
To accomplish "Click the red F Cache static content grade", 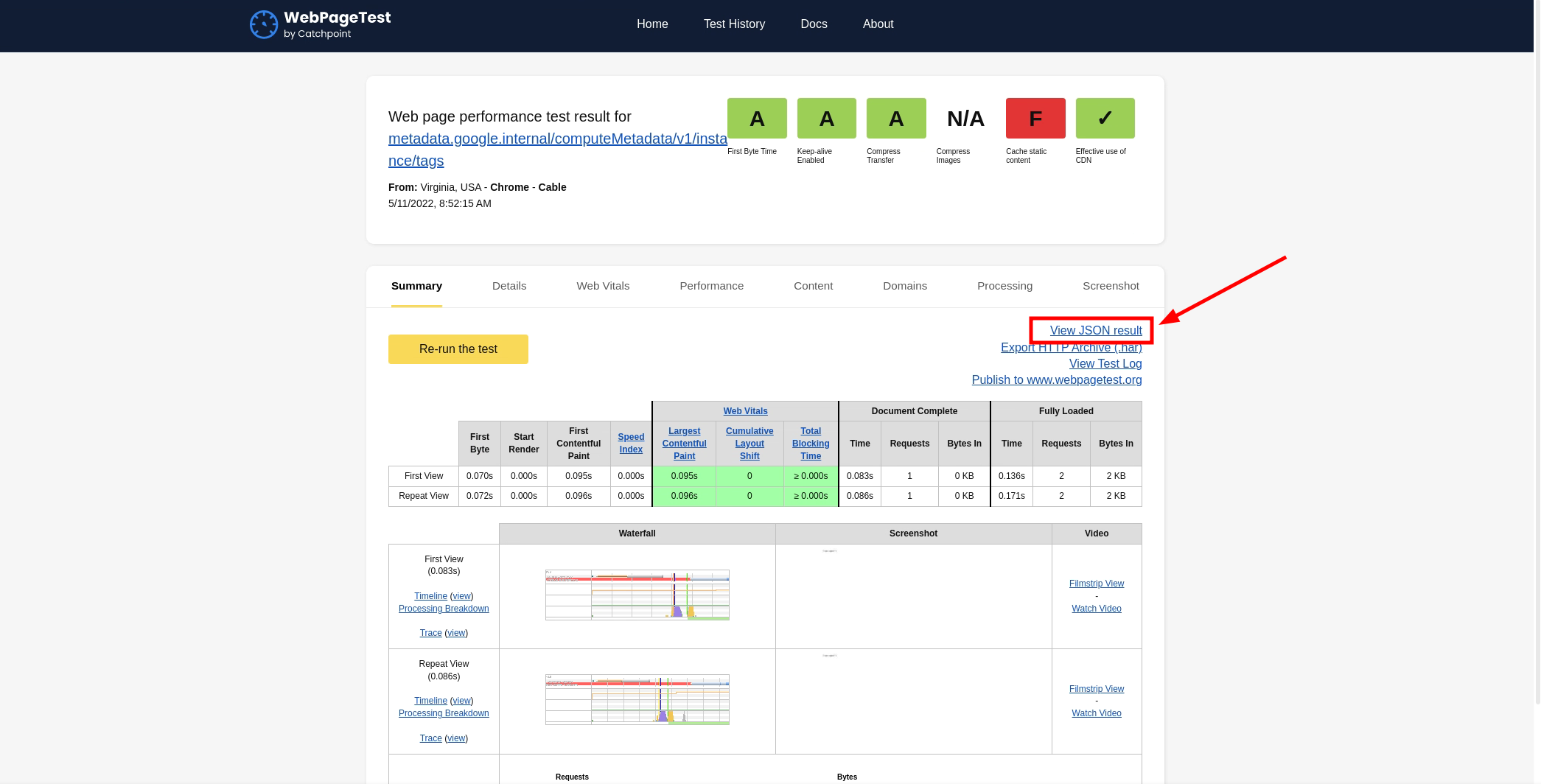I will 1035,118.
